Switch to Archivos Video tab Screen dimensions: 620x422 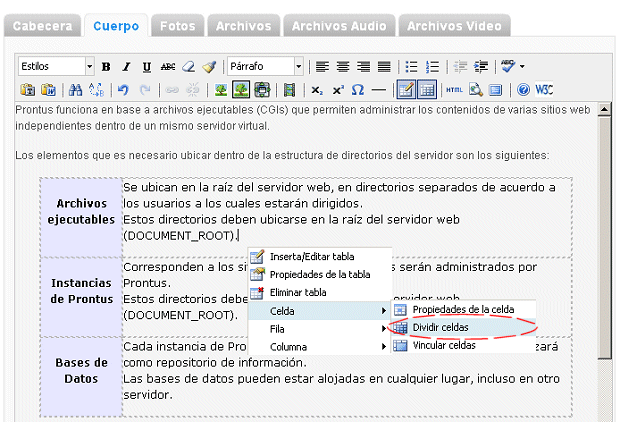click(x=454, y=26)
